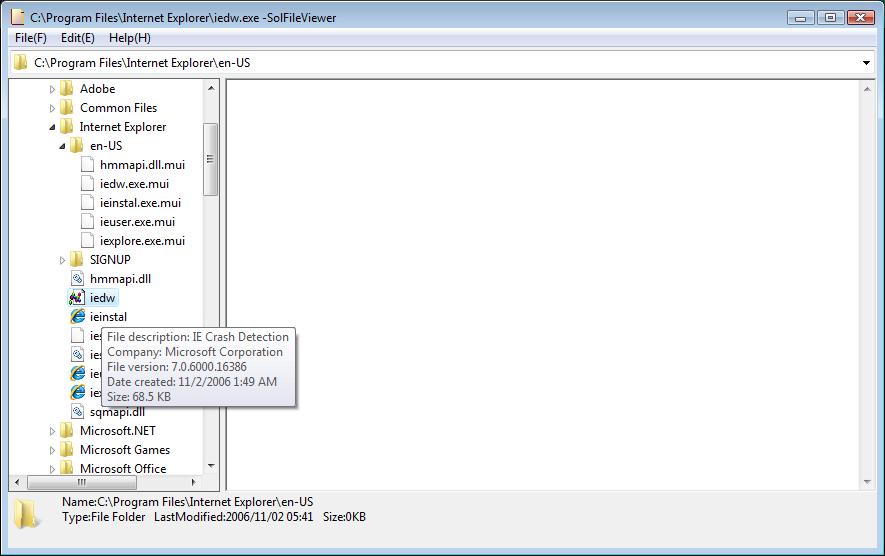This screenshot has width=885, height=556.
Task: Click the ieuser.exe.mui file icon
Action: pos(87,221)
